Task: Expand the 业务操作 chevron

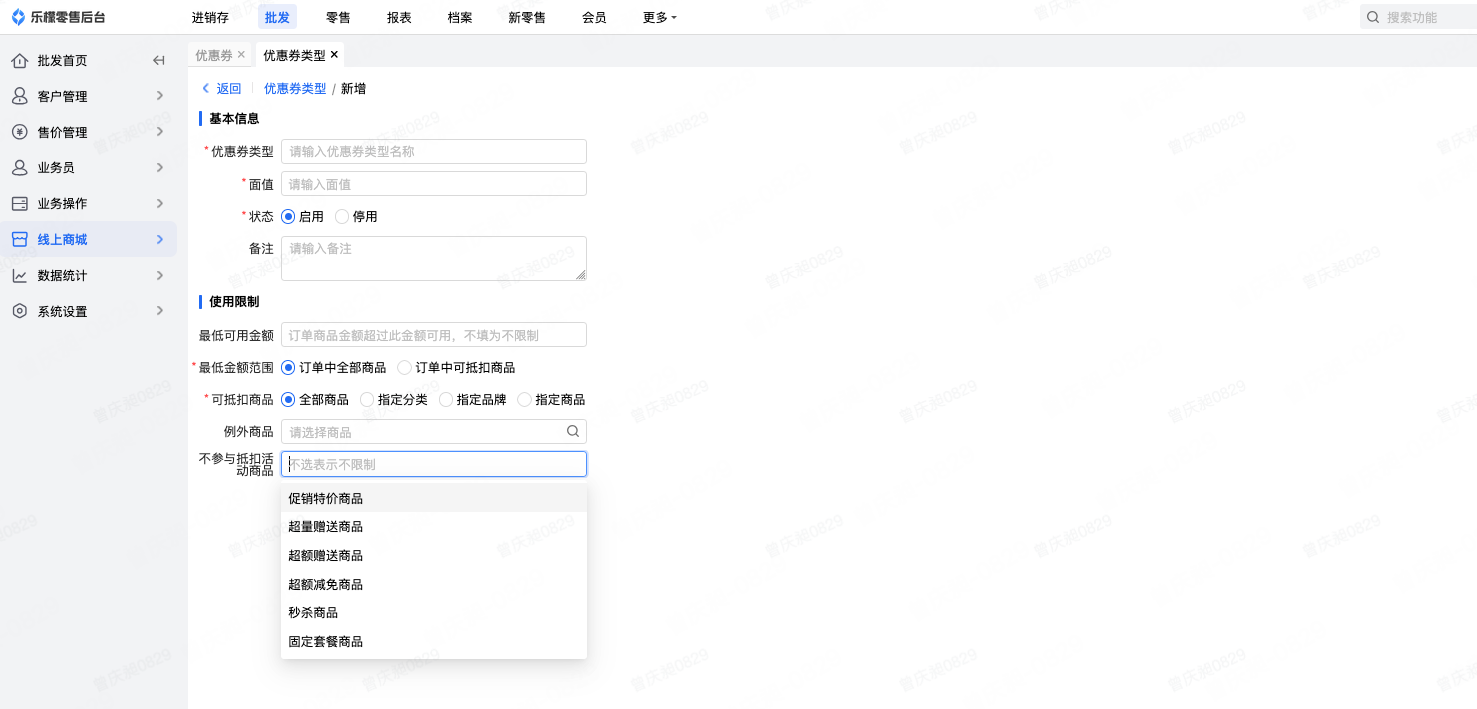Action: [160, 204]
